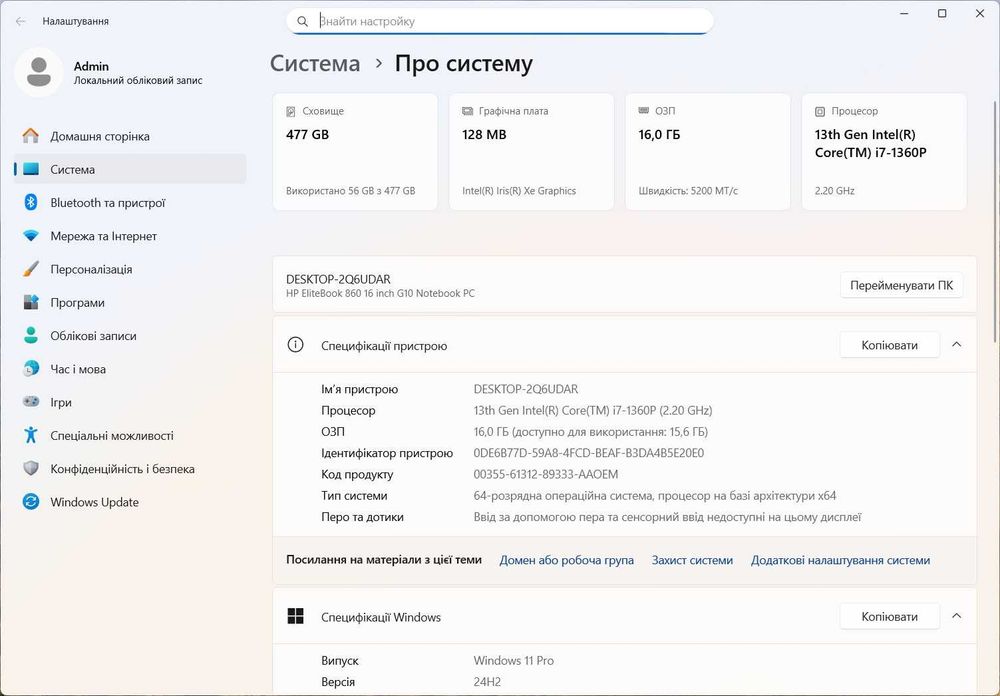Click the Мережа та Інтернет Wi-Fi icon
This screenshot has width=1000, height=696.
pyautogui.click(x=31, y=236)
